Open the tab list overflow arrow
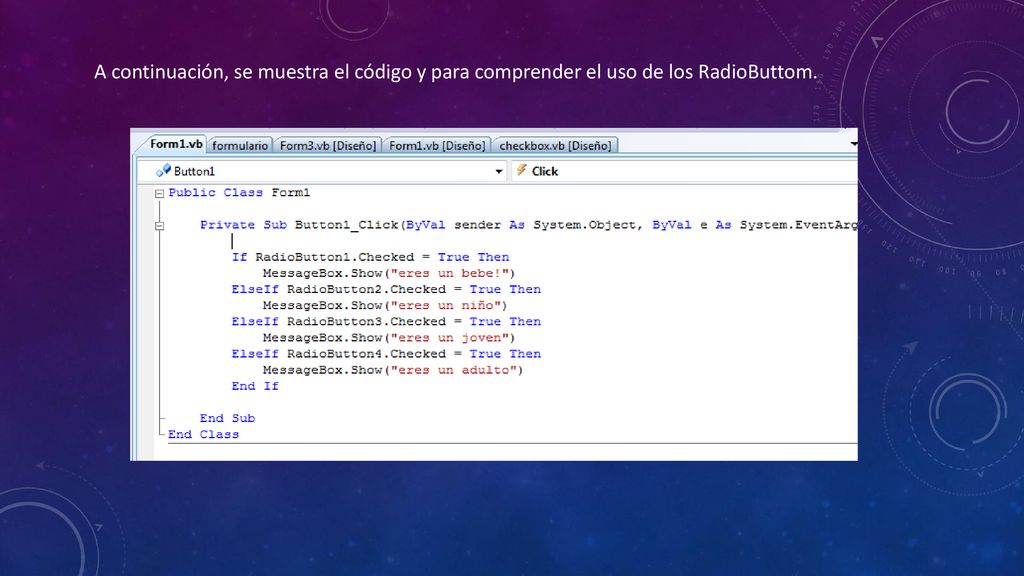The image size is (1024, 576). (854, 144)
